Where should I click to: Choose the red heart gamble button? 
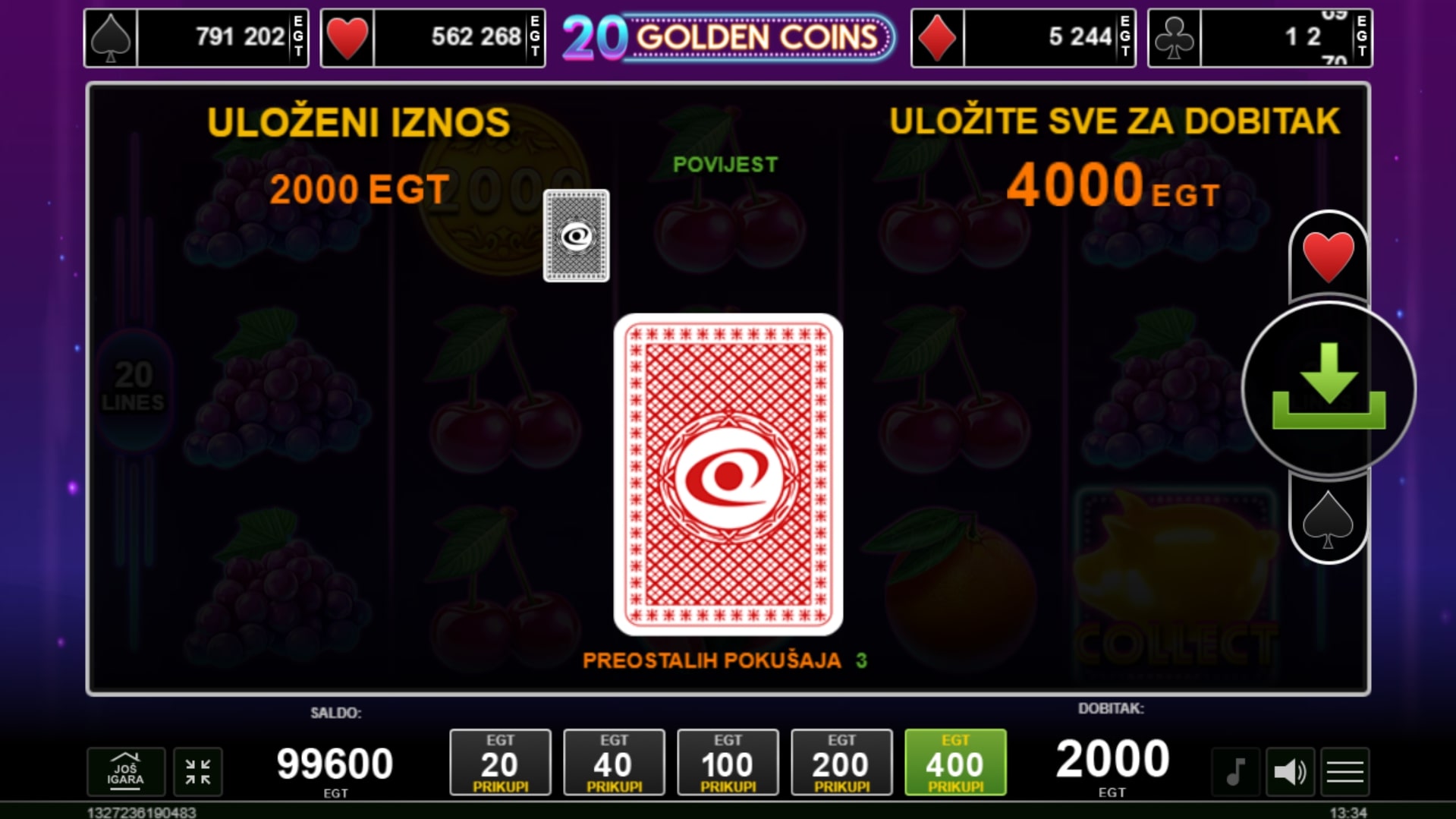pos(1329,257)
